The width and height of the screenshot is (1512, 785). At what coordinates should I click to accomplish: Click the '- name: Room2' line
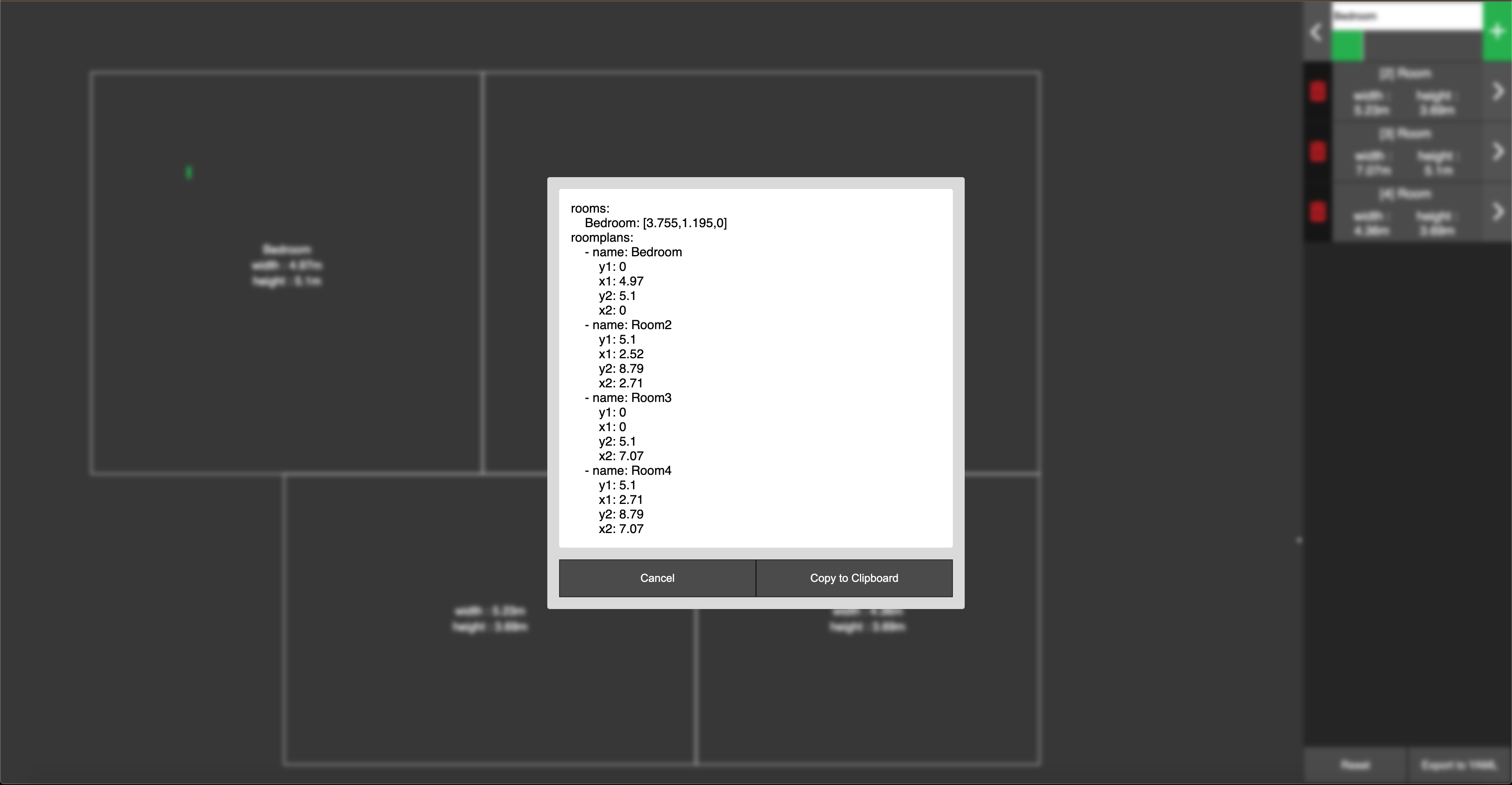coord(628,325)
